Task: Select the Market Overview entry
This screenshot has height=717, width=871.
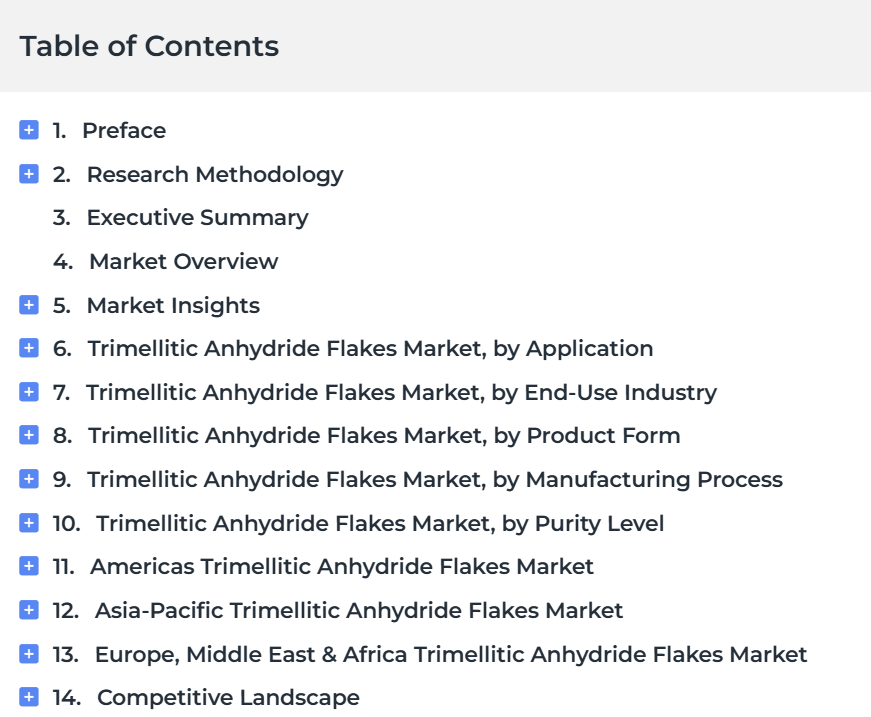Action: tap(183, 262)
